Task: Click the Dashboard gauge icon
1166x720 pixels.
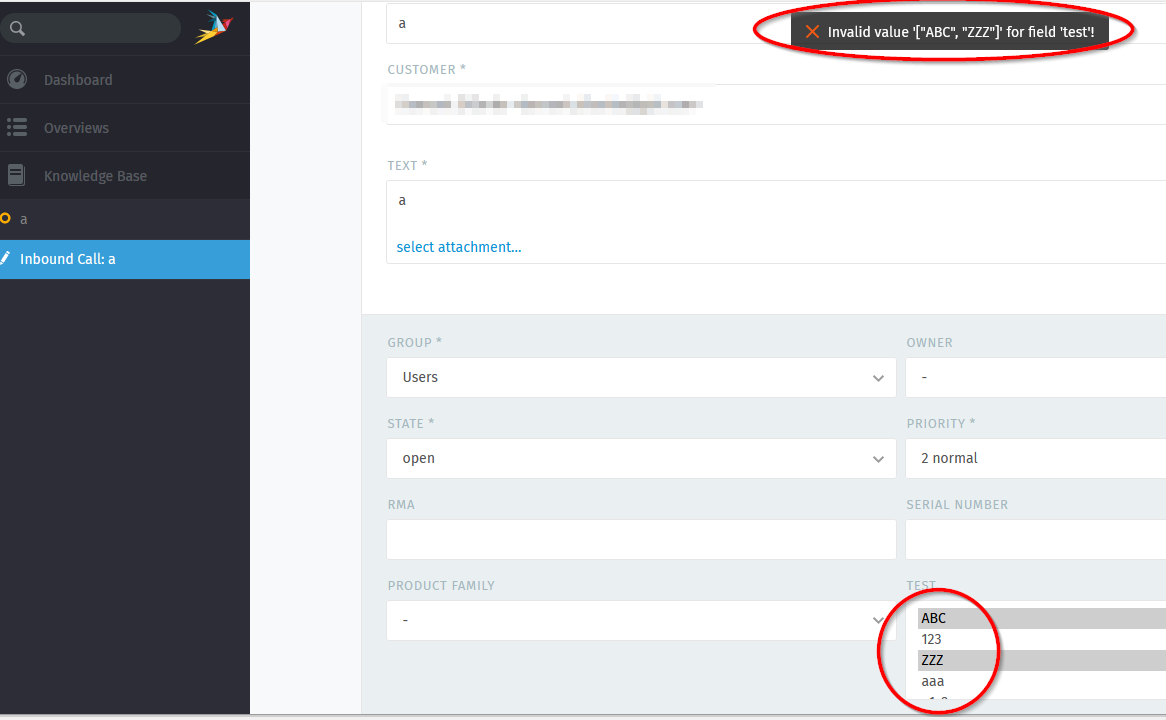Action: tap(17, 79)
